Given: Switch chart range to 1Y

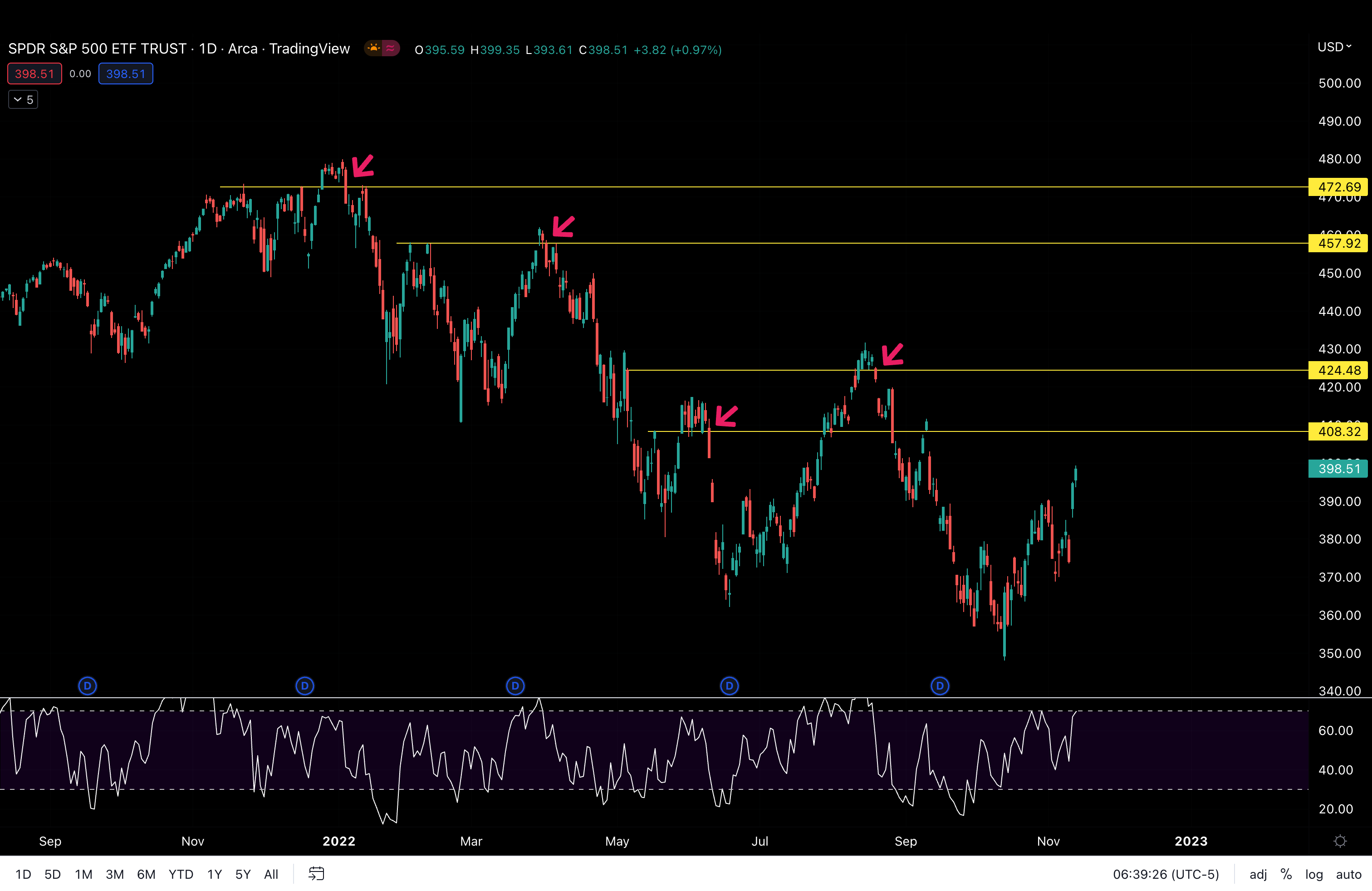Looking at the screenshot, I should [214, 874].
